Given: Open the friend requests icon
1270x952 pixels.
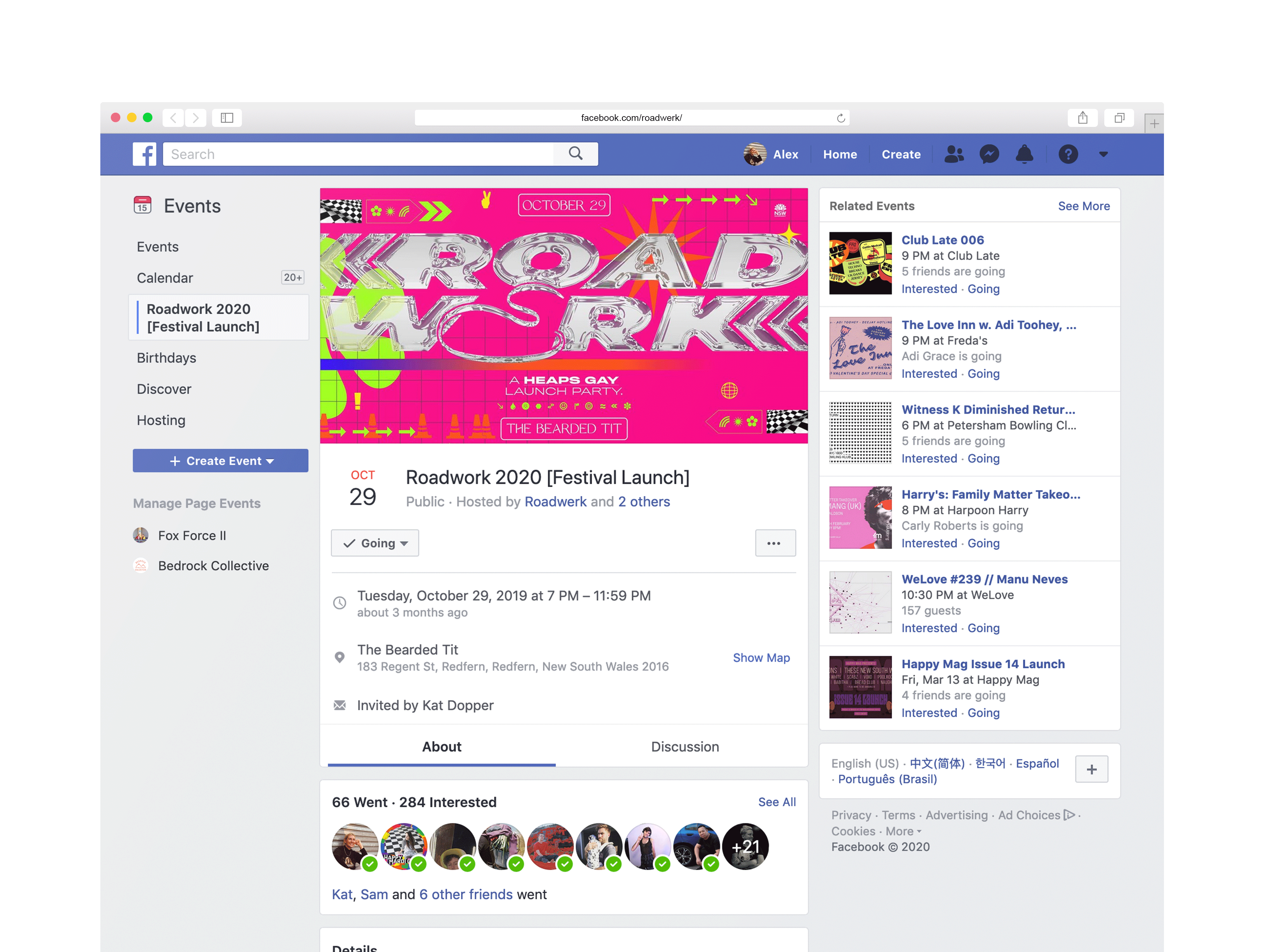Looking at the screenshot, I should (954, 154).
